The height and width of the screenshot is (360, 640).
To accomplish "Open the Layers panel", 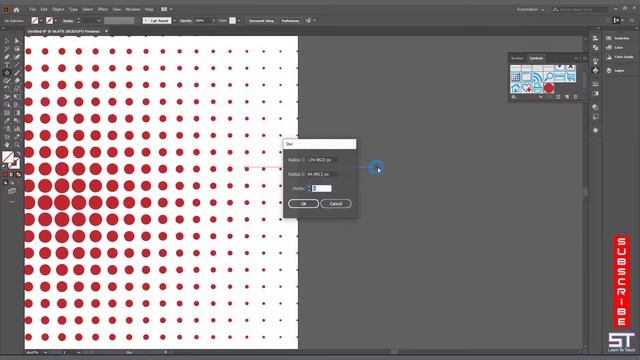I will pyautogui.click(x=615, y=71).
